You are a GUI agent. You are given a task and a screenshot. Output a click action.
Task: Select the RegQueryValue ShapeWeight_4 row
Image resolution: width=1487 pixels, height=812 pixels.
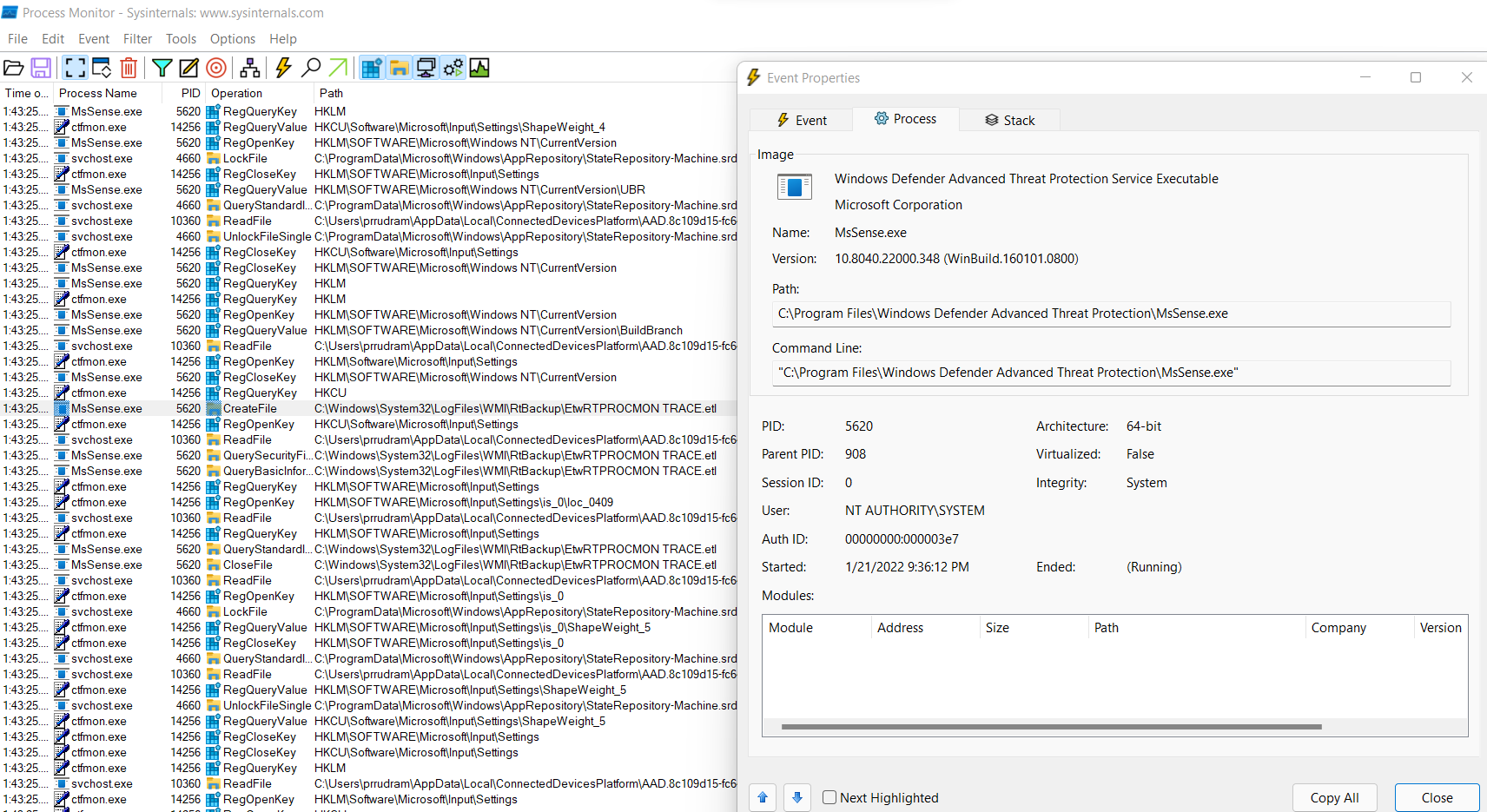click(x=368, y=127)
